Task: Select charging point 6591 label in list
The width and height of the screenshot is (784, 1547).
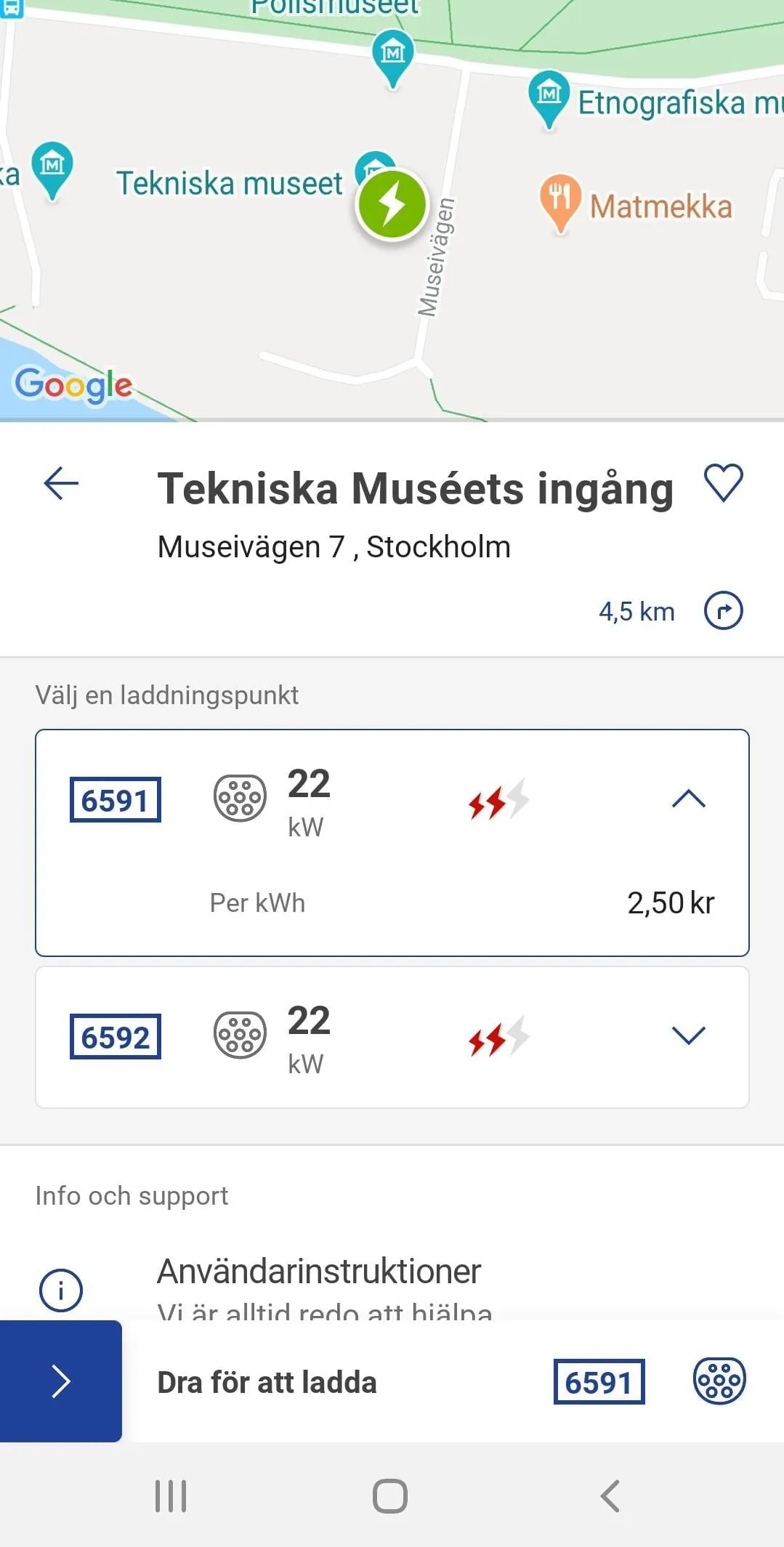Action: tap(116, 800)
